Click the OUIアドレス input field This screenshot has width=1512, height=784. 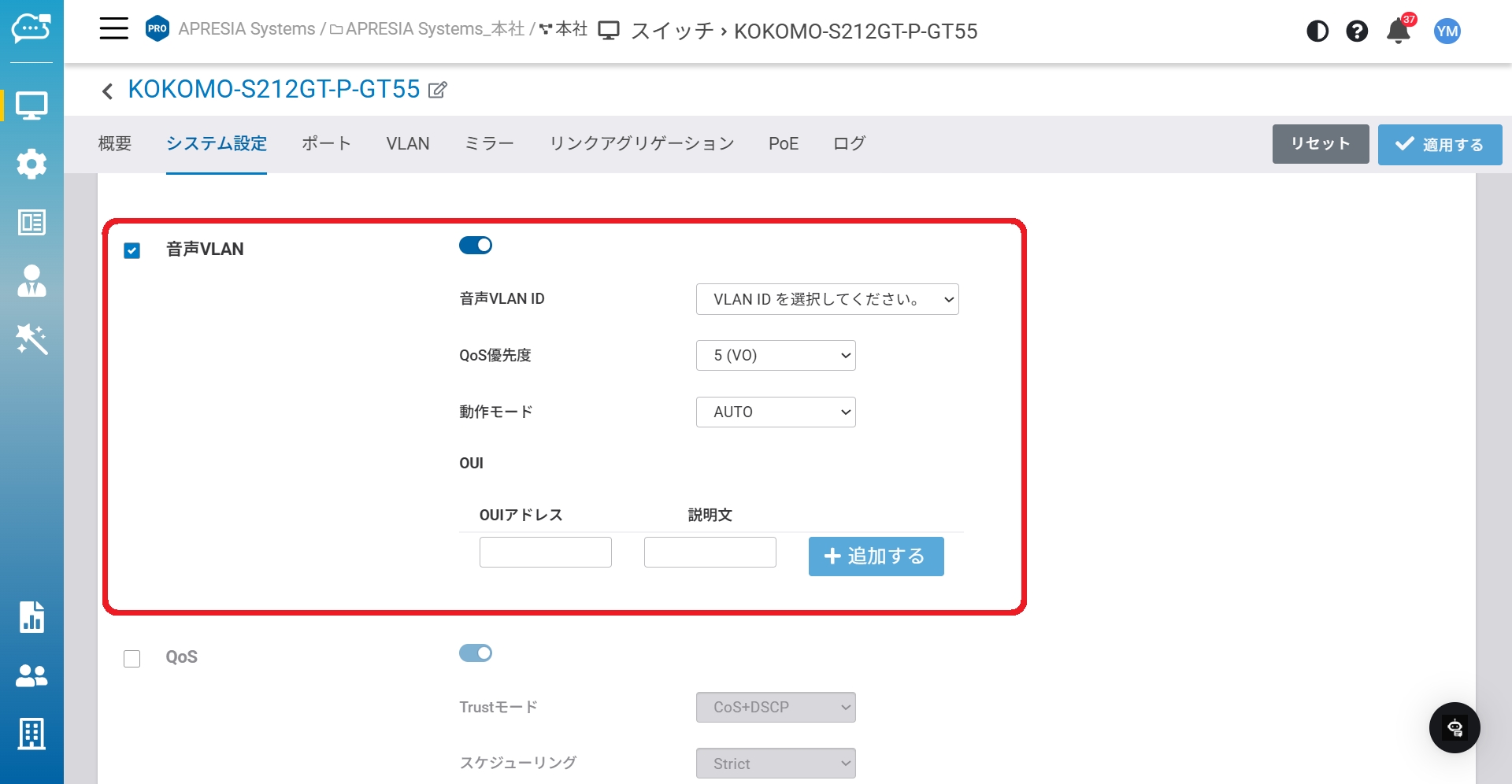point(545,553)
